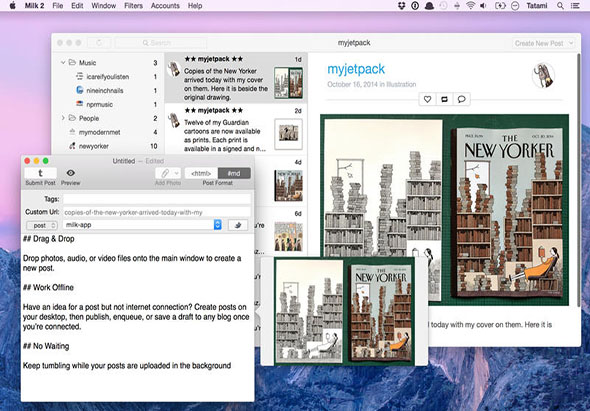This screenshot has width=590, height=411.
Task: Like the post with heart icon
Action: coord(427,99)
